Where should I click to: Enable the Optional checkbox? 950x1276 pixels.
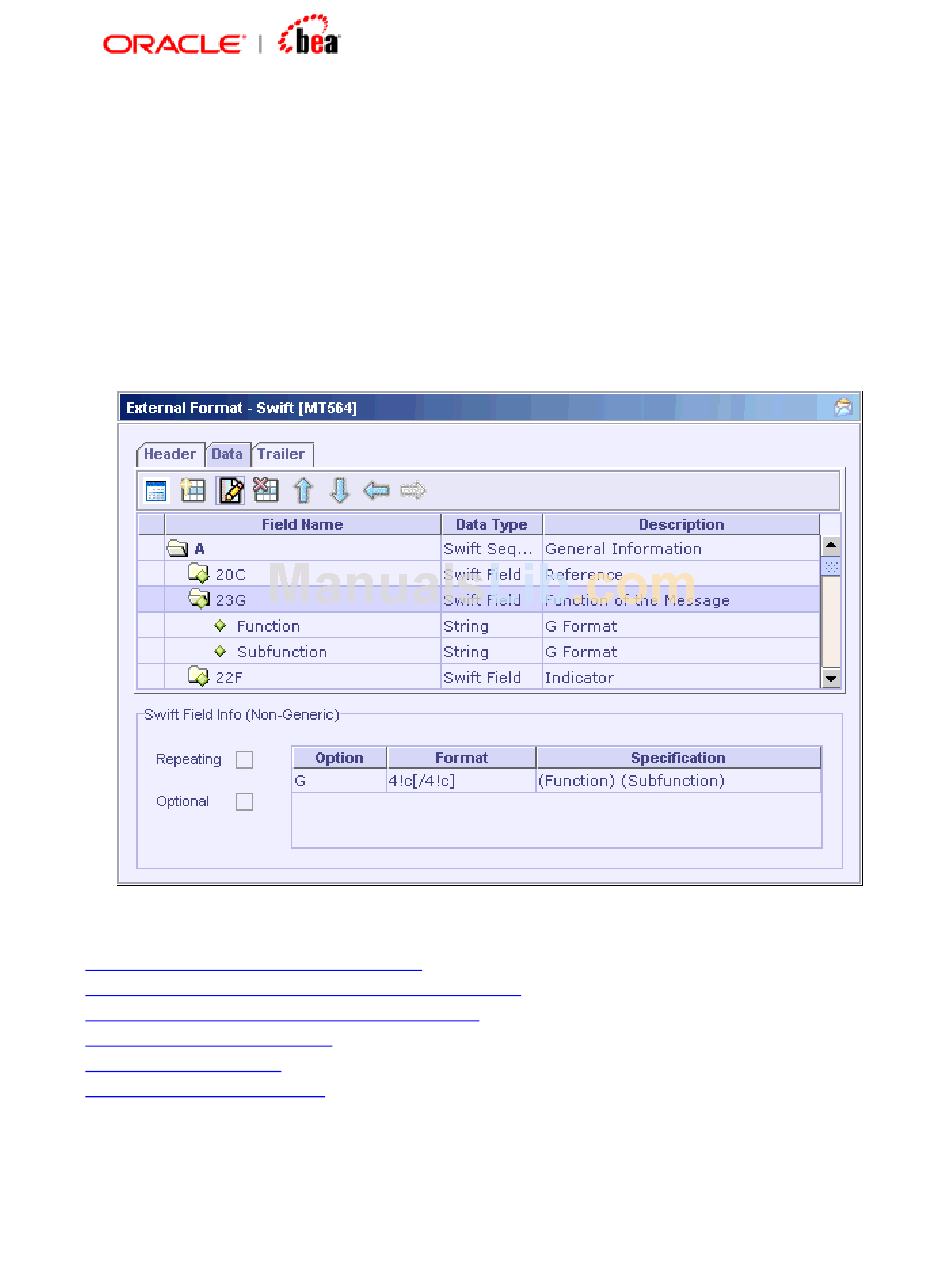pos(244,802)
